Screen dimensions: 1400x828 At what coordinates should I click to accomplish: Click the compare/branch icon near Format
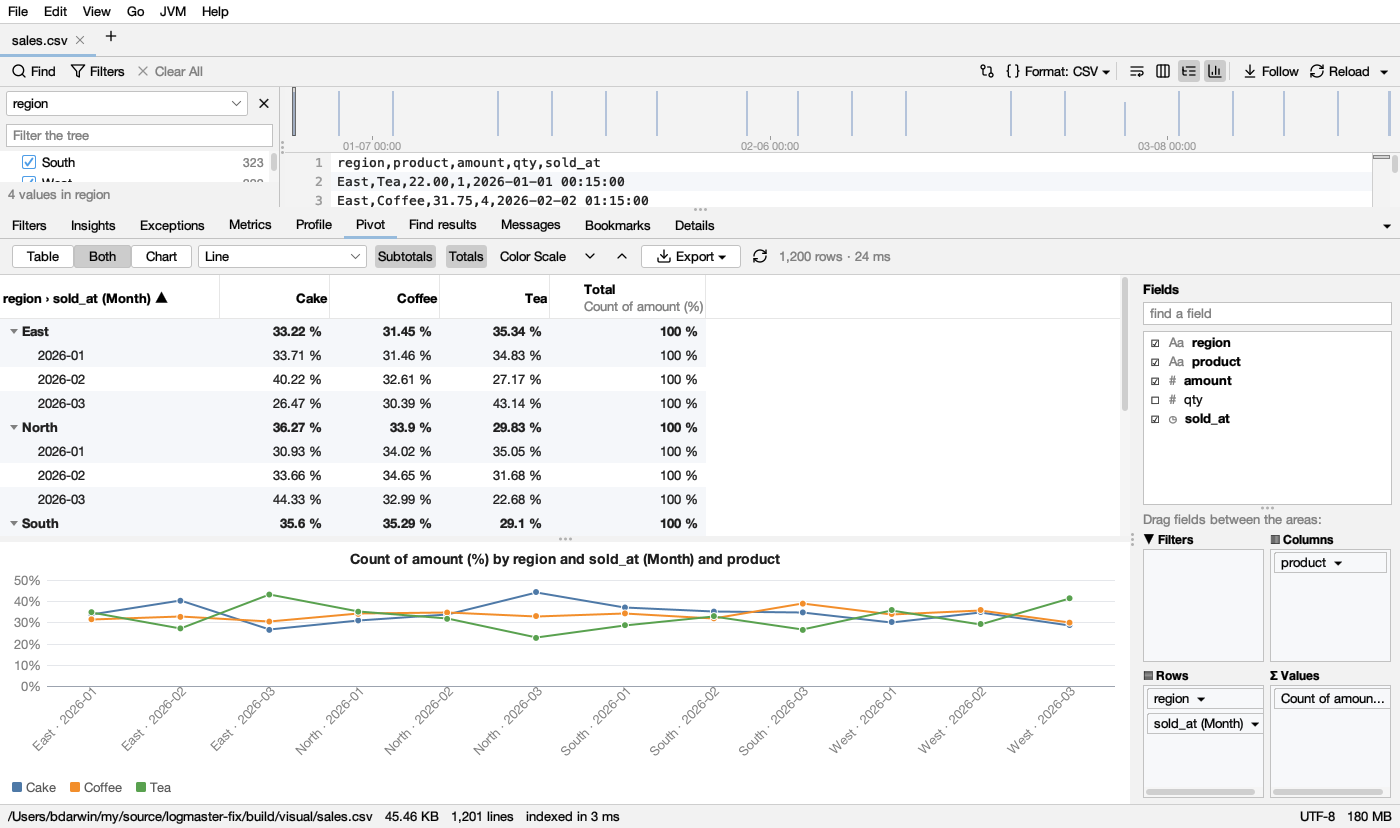[987, 71]
